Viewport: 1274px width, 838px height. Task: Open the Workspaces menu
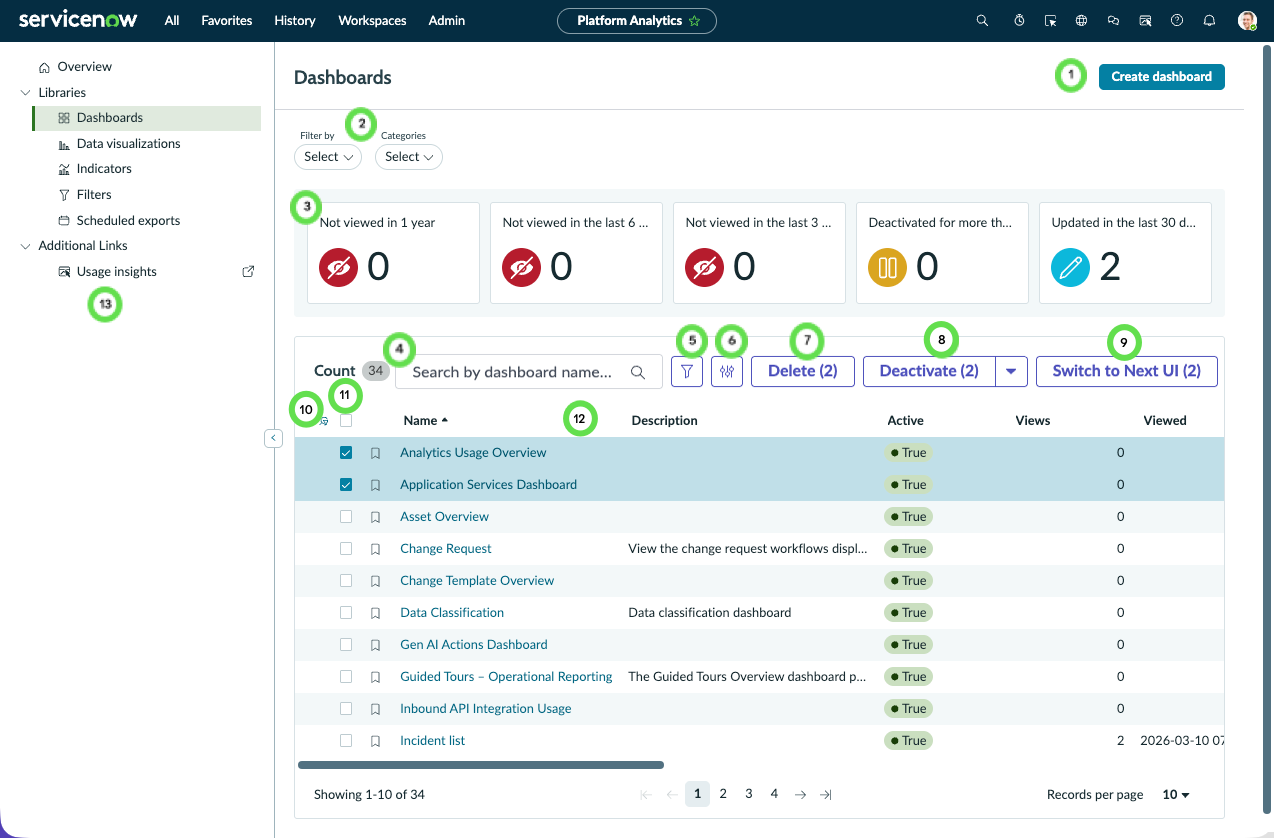(x=372, y=20)
